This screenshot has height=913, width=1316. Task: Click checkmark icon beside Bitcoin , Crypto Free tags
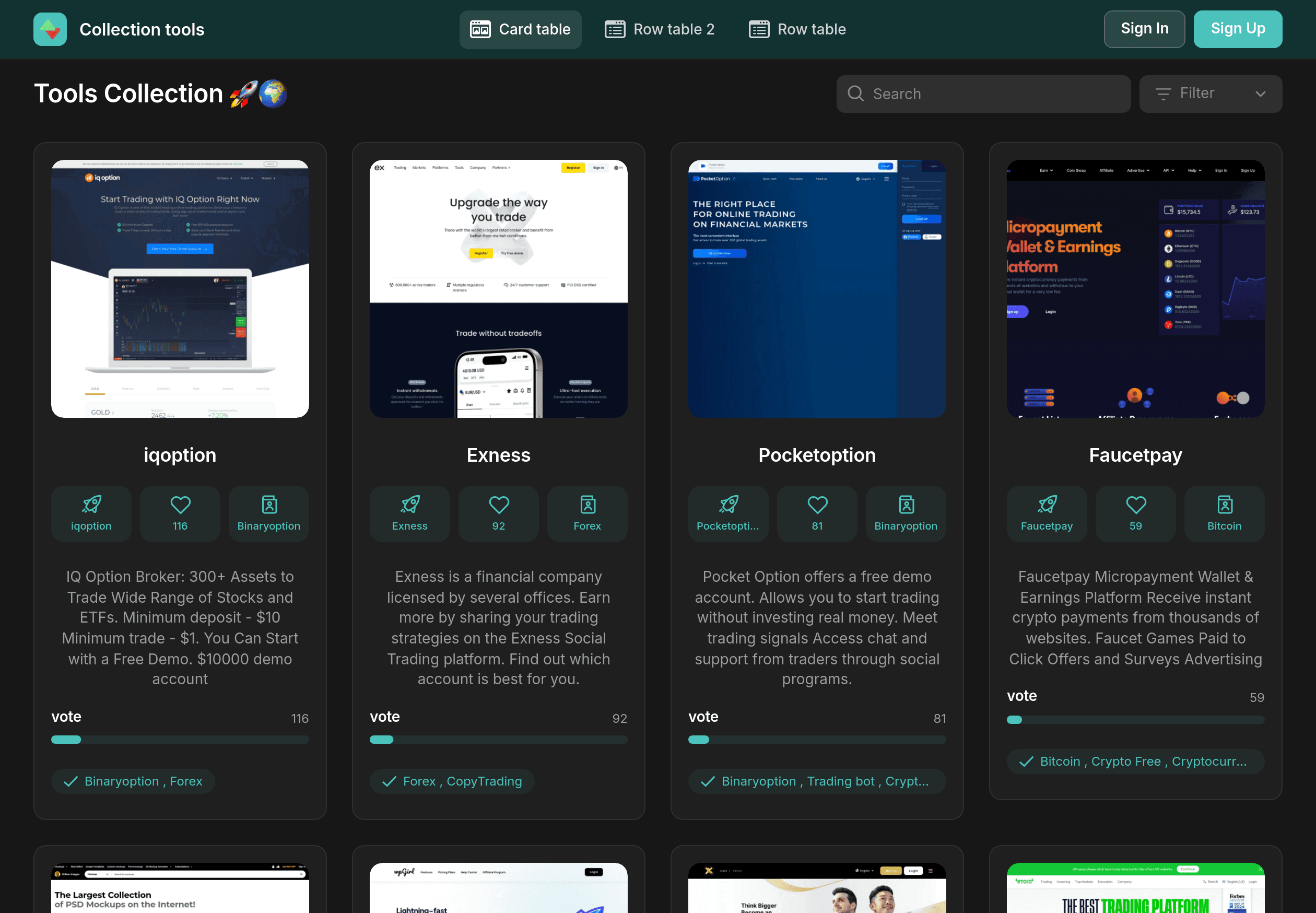coord(1026,762)
